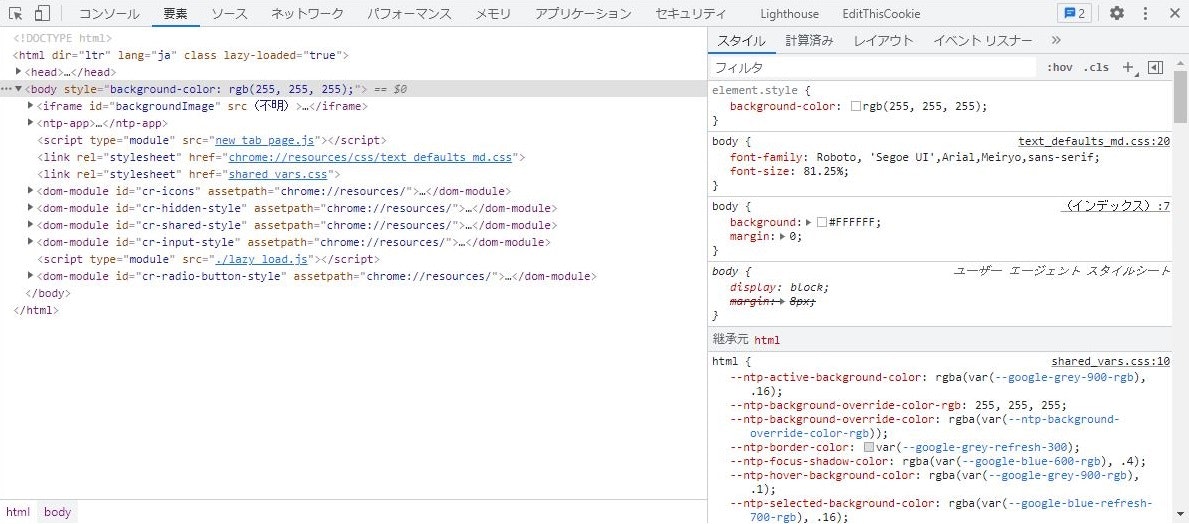Show more sidebar tabs with the » chevron
Viewport: 1189px width, 524px height.
pos(1056,41)
